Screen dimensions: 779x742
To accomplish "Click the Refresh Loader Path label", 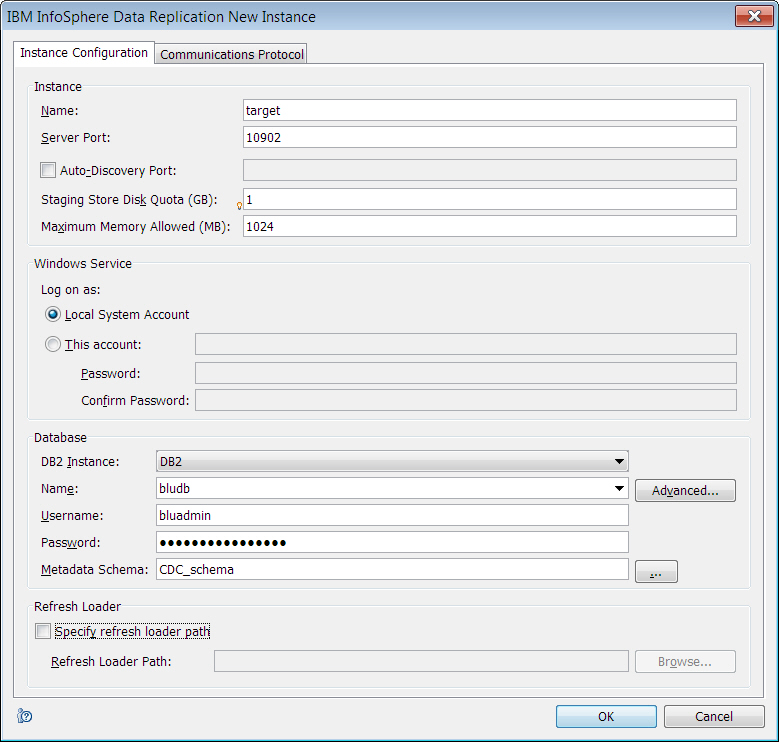I will coord(111,662).
